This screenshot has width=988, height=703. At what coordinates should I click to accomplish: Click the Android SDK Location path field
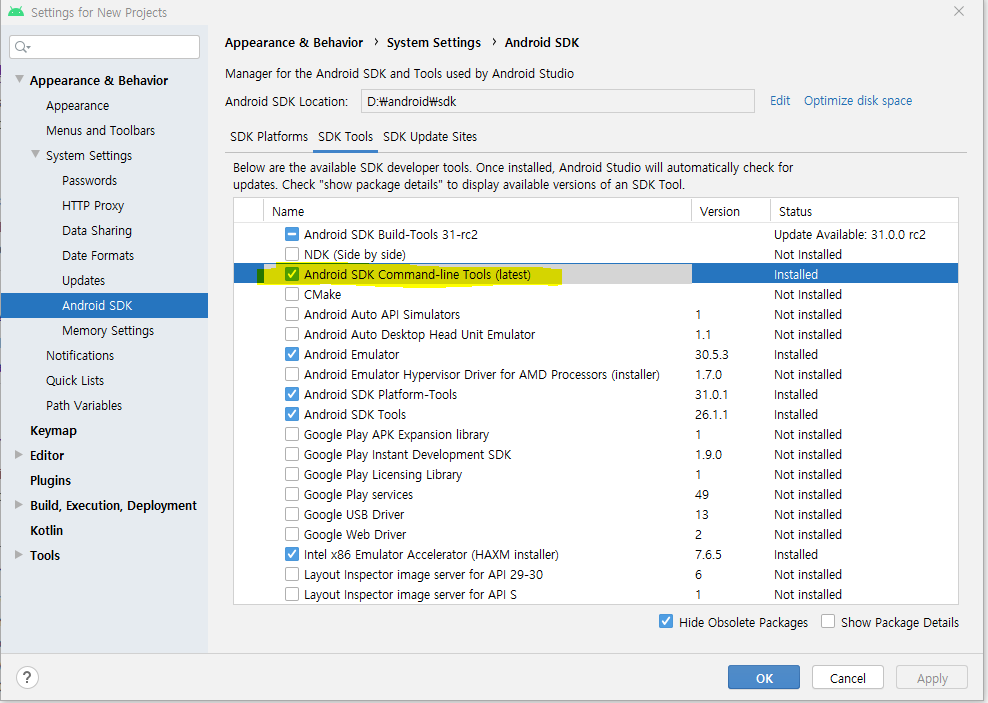(x=558, y=101)
